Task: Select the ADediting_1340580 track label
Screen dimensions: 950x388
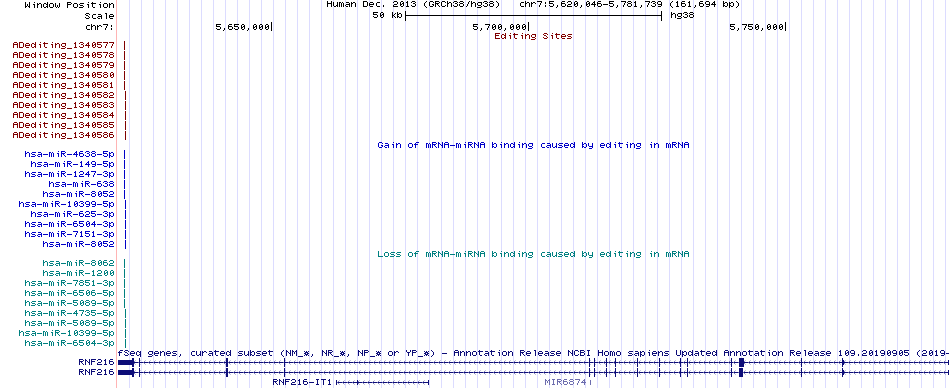Action: tap(64, 75)
